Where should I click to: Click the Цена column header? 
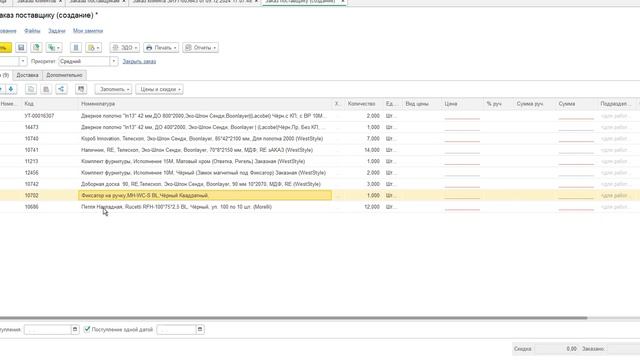pos(462,104)
